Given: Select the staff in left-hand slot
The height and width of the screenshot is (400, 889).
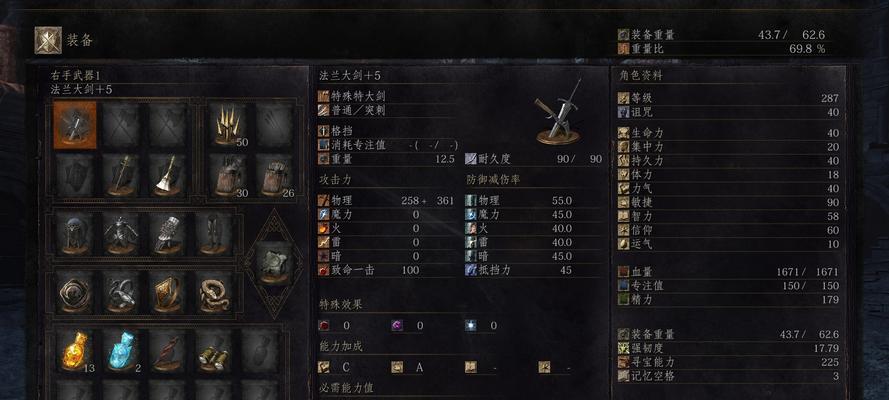Looking at the screenshot, I should point(121,175).
